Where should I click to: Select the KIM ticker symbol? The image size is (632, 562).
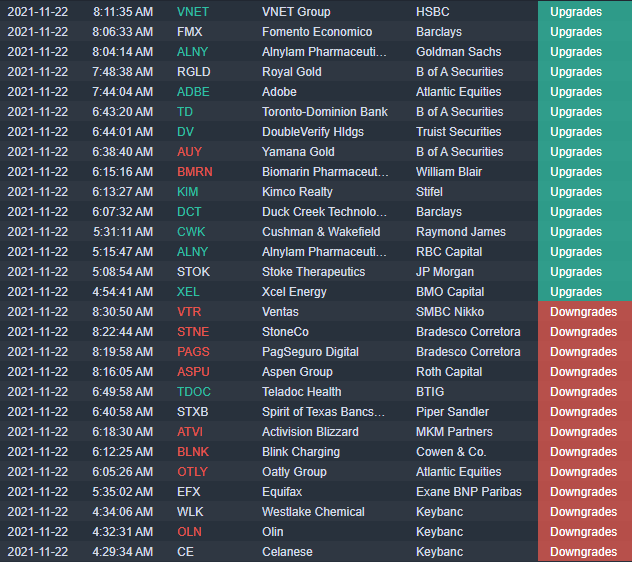pos(187,192)
